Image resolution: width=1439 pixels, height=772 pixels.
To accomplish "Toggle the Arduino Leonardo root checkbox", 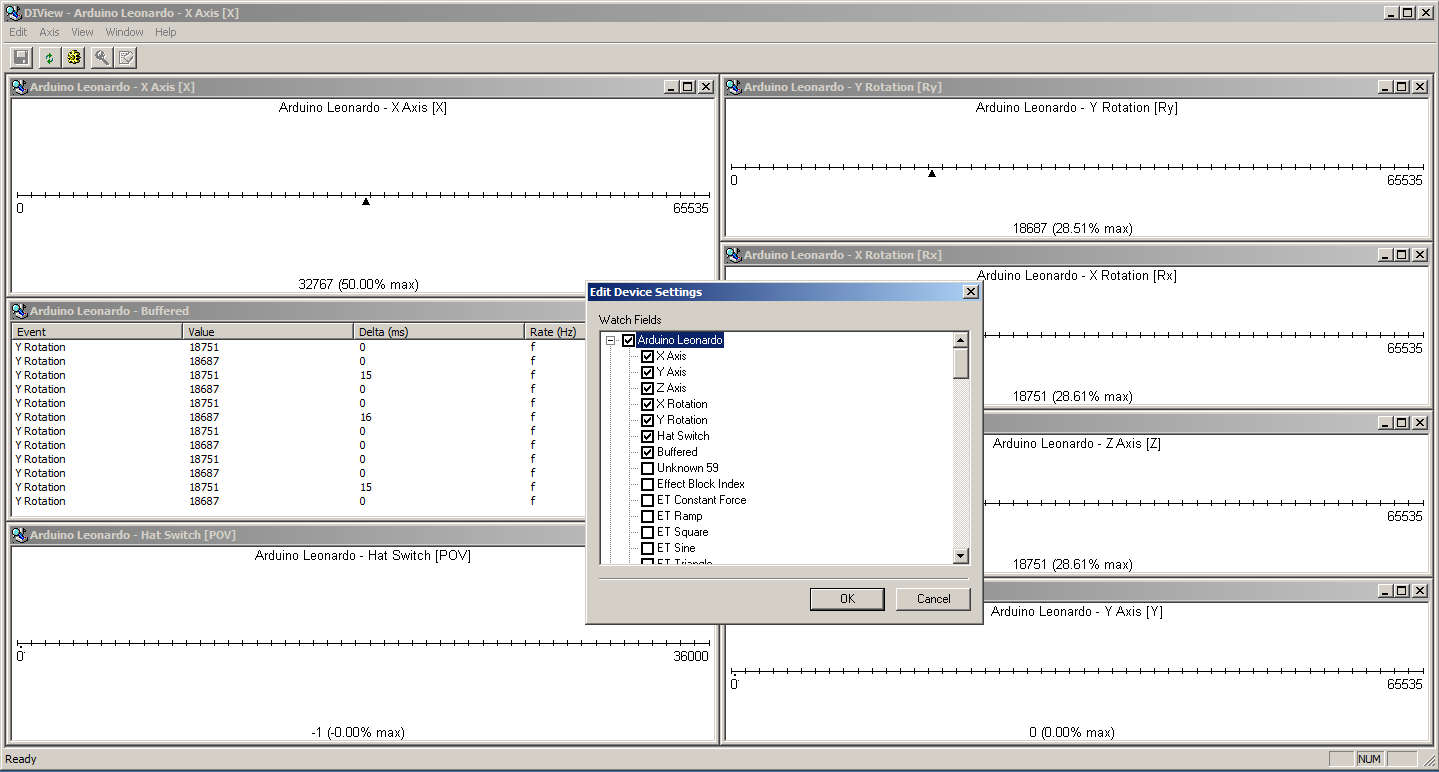I will pyautogui.click(x=628, y=340).
